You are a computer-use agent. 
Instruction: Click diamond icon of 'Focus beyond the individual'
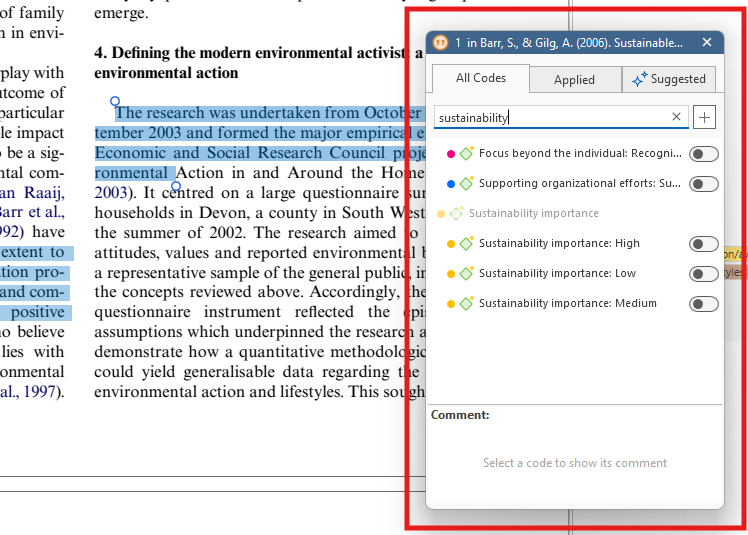click(466, 154)
